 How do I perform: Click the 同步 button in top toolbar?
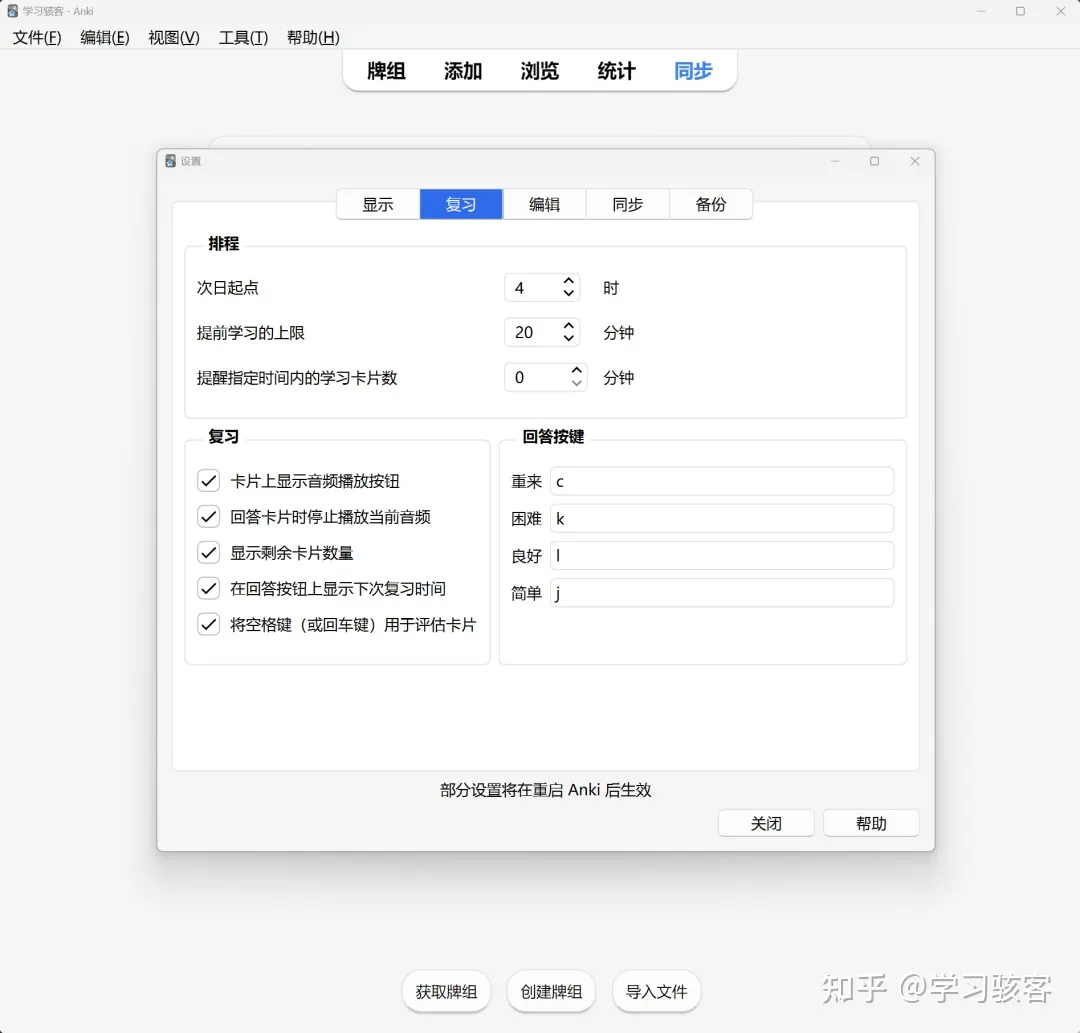(x=693, y=71)
